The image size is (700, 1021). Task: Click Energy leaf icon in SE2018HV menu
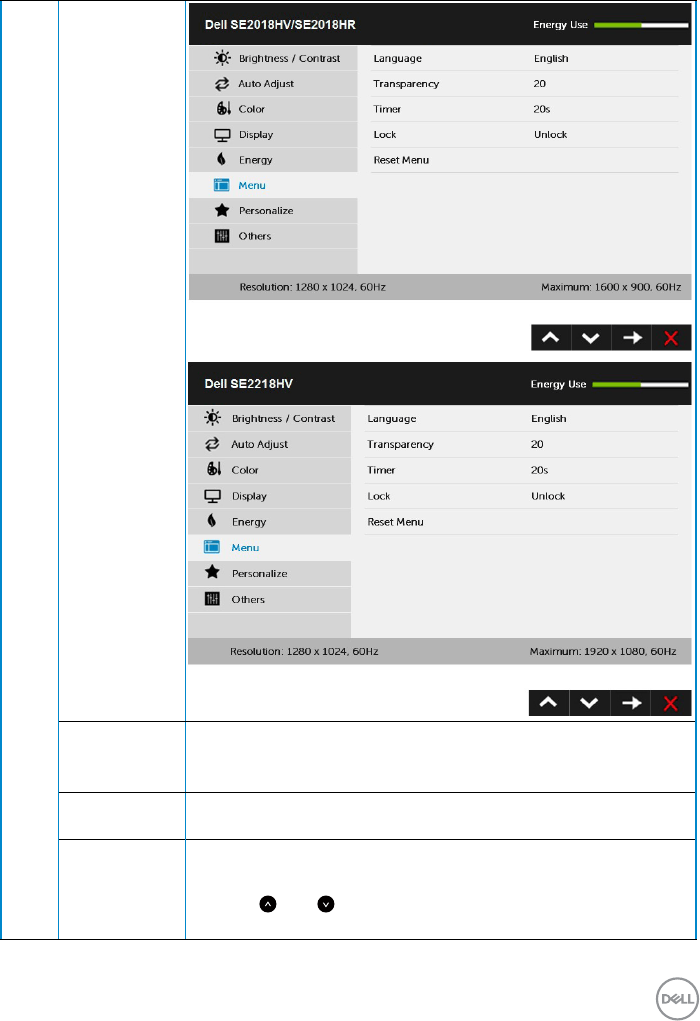coord(221,159)
